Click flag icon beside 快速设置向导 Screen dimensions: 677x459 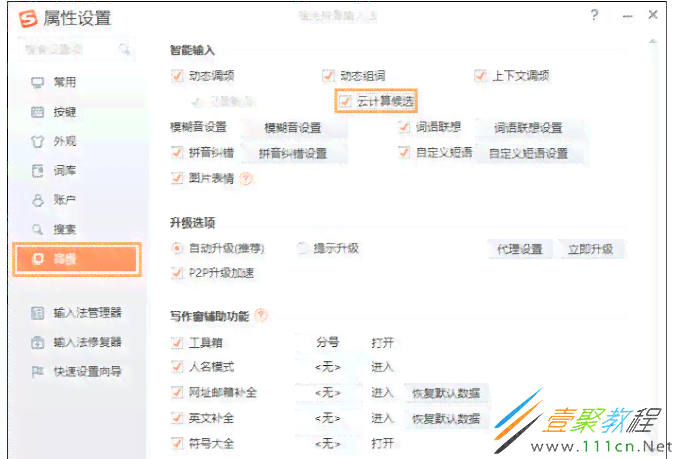click(38, 371)
